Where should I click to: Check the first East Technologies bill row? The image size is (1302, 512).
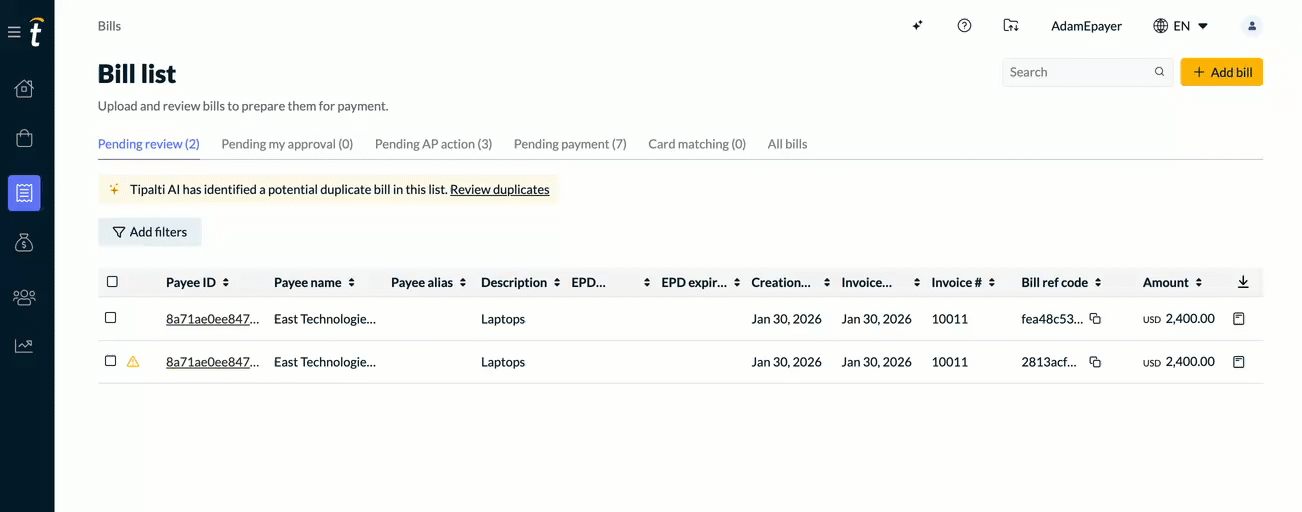[x=111, y=318]
